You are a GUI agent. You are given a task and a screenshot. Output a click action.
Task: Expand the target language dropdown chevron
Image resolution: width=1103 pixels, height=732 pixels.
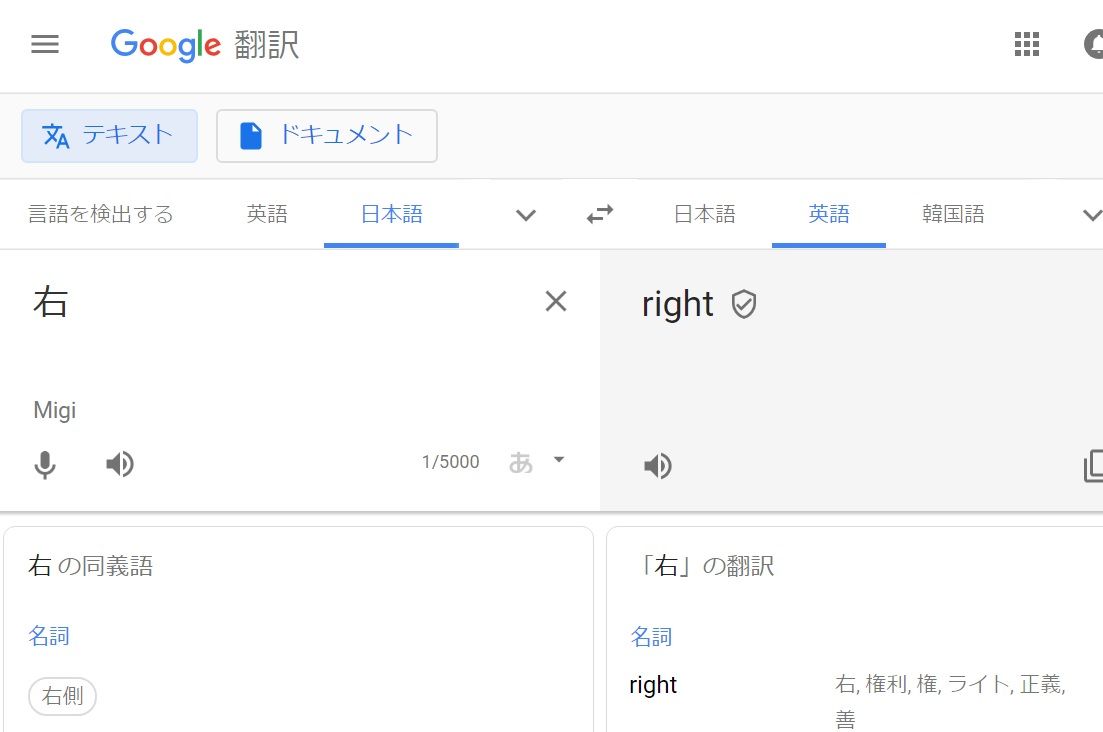[x=1092, y=214]
